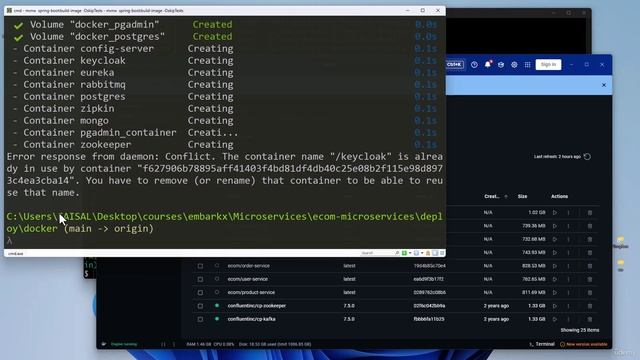Delete the 739.36 MB image

[x=590, y=226]
